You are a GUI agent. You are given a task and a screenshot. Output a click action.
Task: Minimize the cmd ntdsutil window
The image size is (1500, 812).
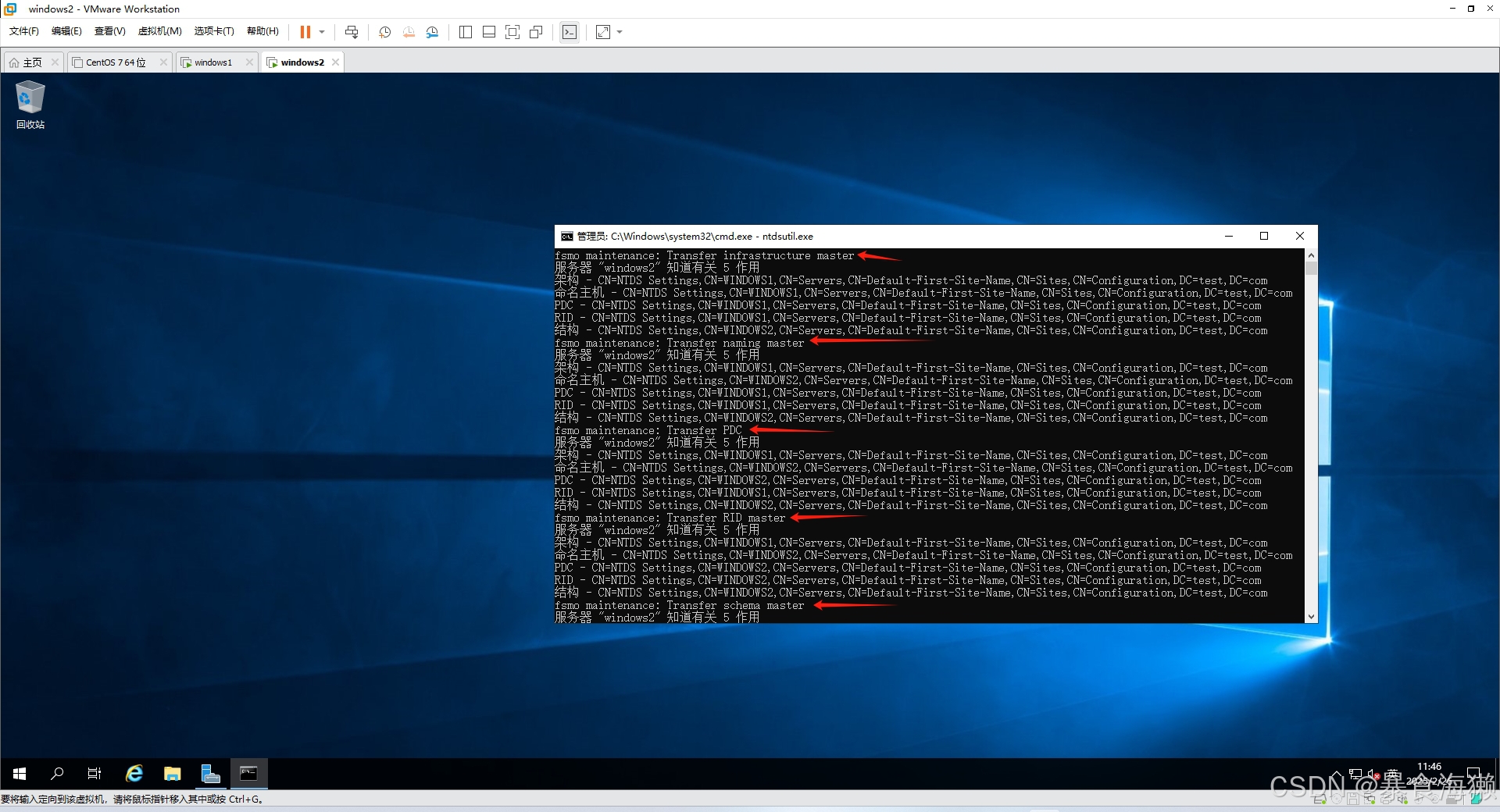click(x=1229, y=236)
